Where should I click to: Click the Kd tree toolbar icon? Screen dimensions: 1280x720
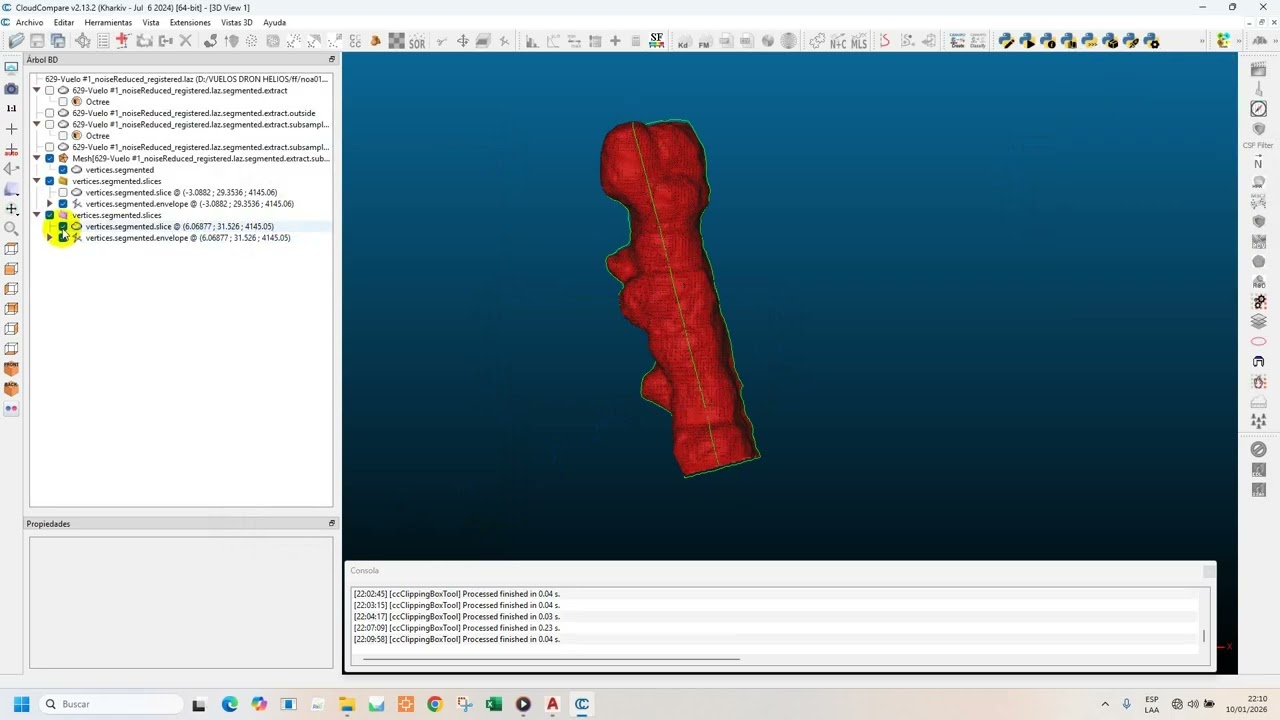click(683, 41)
